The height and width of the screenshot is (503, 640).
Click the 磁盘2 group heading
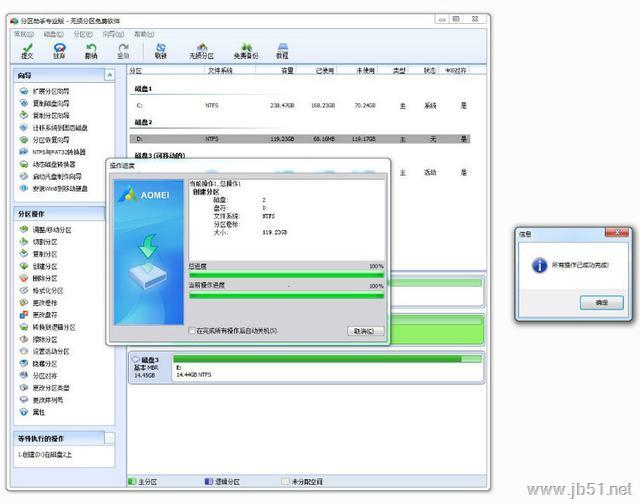pos(143,122)
